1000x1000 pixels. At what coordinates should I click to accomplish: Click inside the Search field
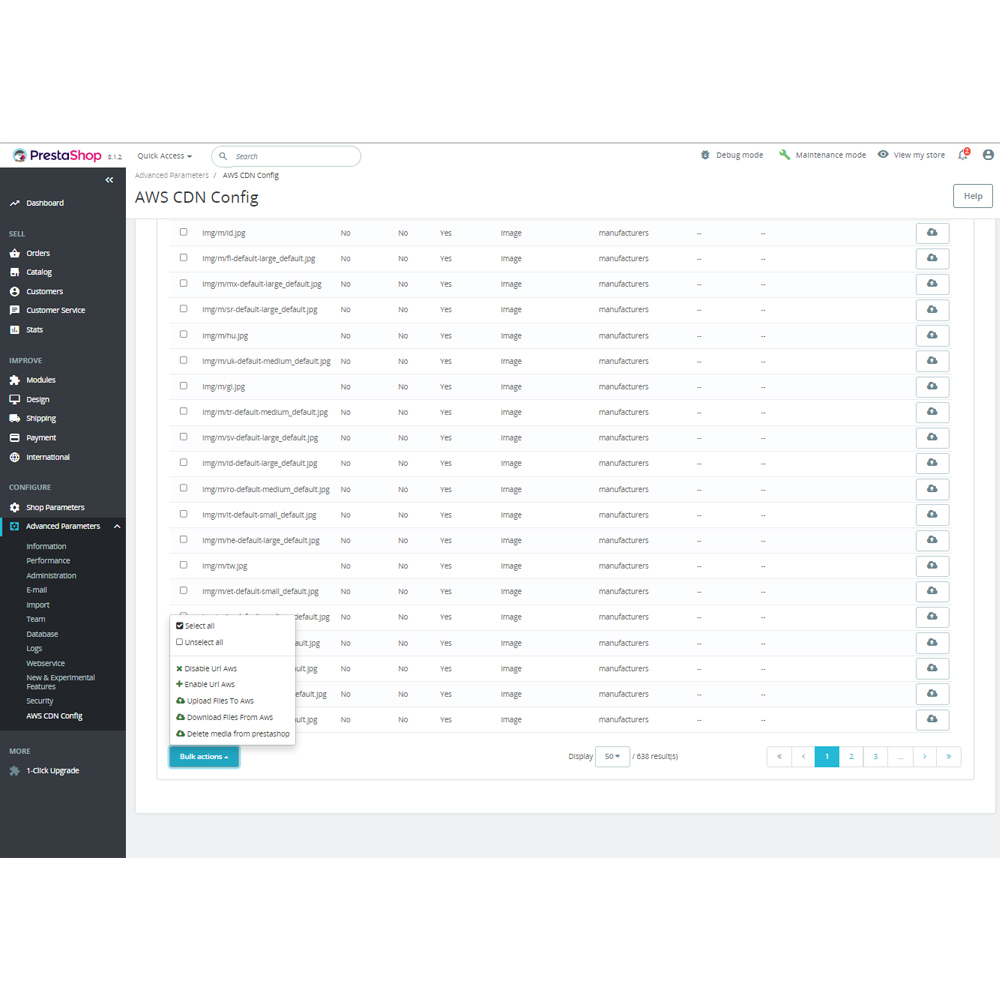[290, 155]
